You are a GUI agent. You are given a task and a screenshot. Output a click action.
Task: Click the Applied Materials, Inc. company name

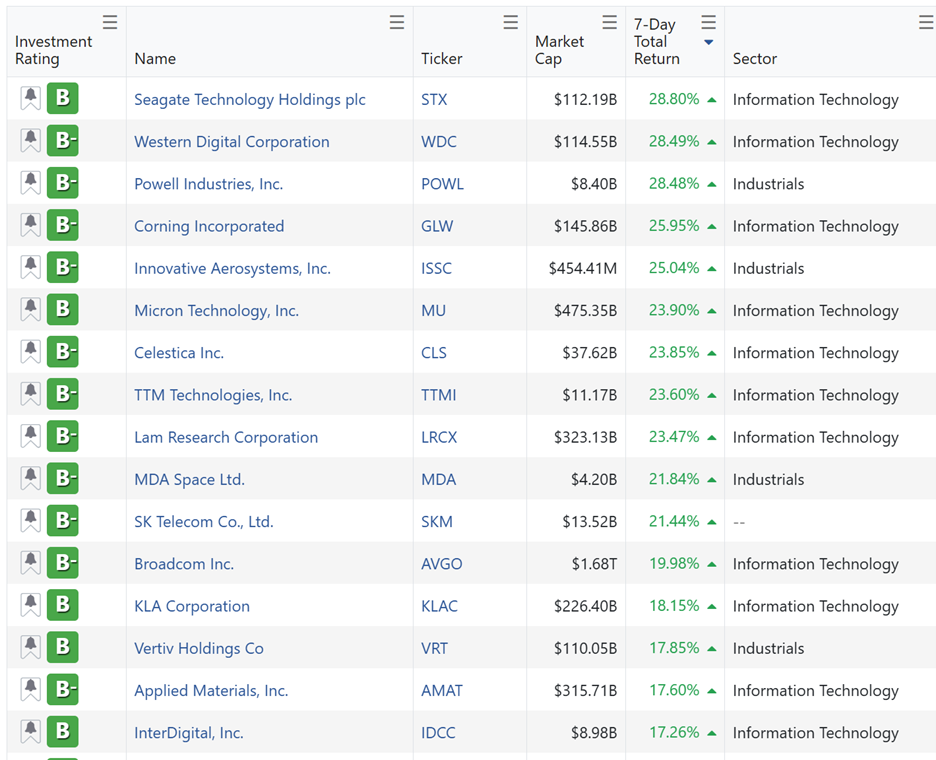click(x=211, y=691)
